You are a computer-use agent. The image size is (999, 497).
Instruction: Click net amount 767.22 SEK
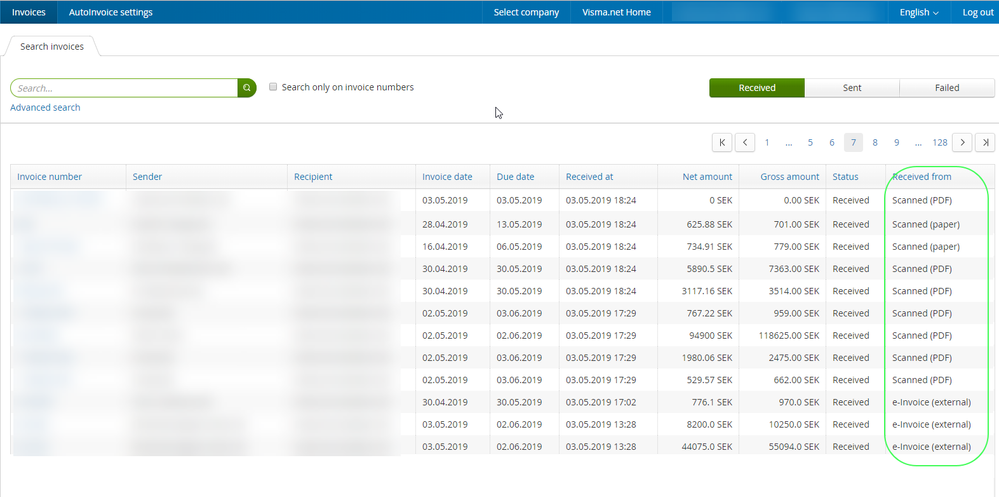[709, 313]
